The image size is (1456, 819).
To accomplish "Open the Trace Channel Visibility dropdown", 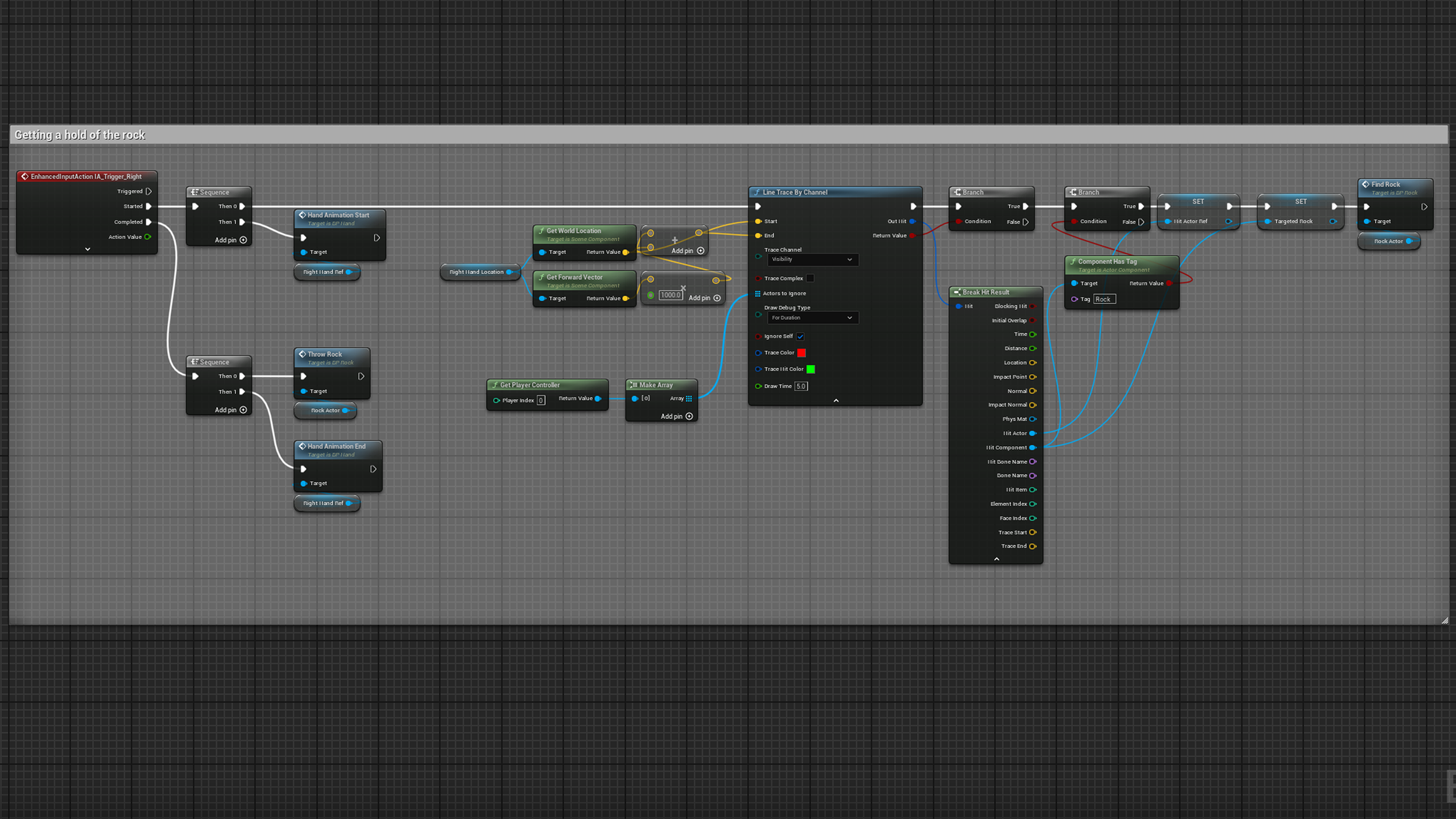I will click(812, 260).
